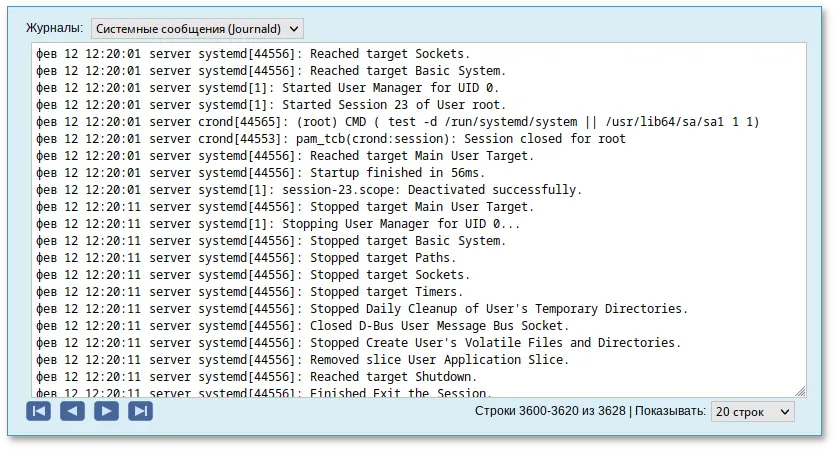Screen dimensions: 835x450
Task: Click 'Reached target Sockets' first log line
Action: pos(253,54)
